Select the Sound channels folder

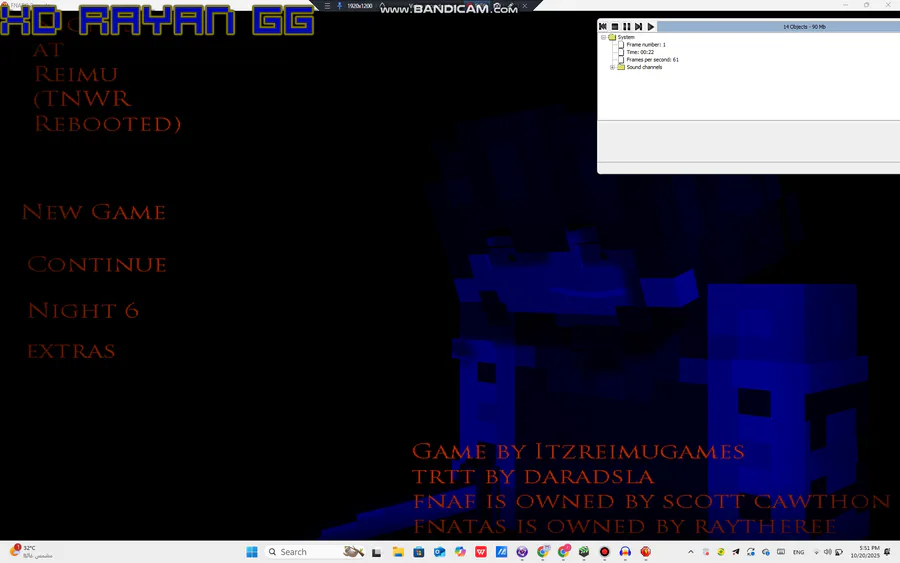tap(640, 67)
